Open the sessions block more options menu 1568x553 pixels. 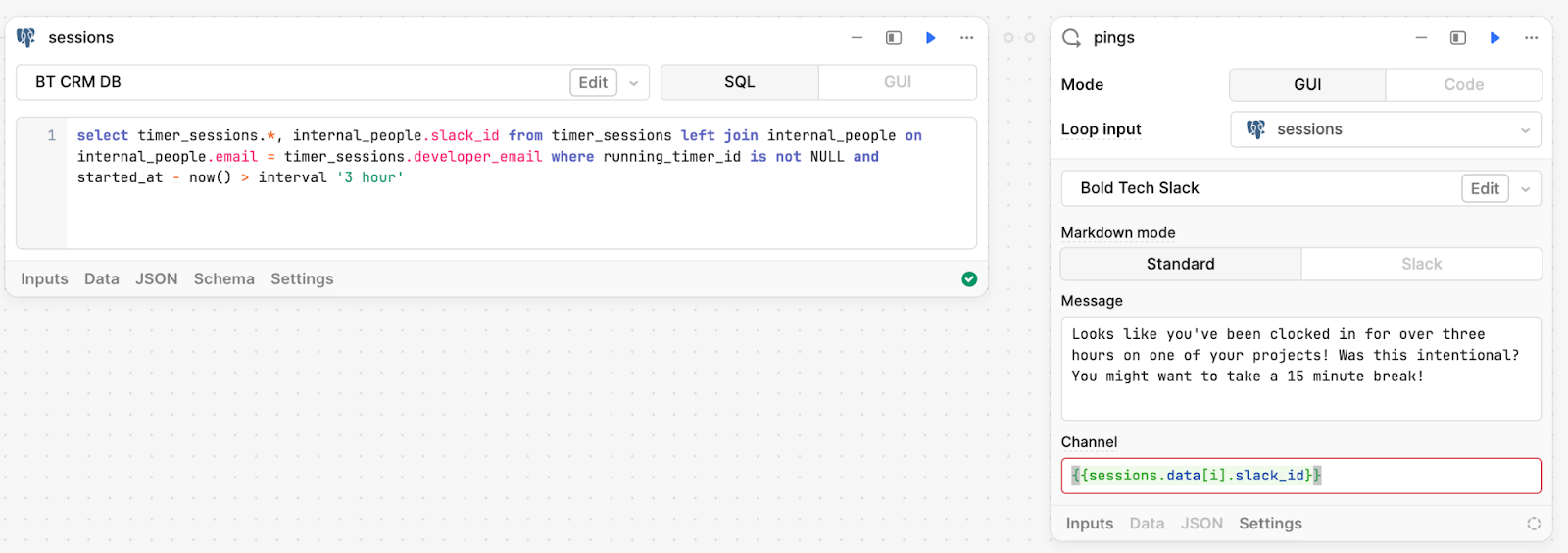coord(967,37)
